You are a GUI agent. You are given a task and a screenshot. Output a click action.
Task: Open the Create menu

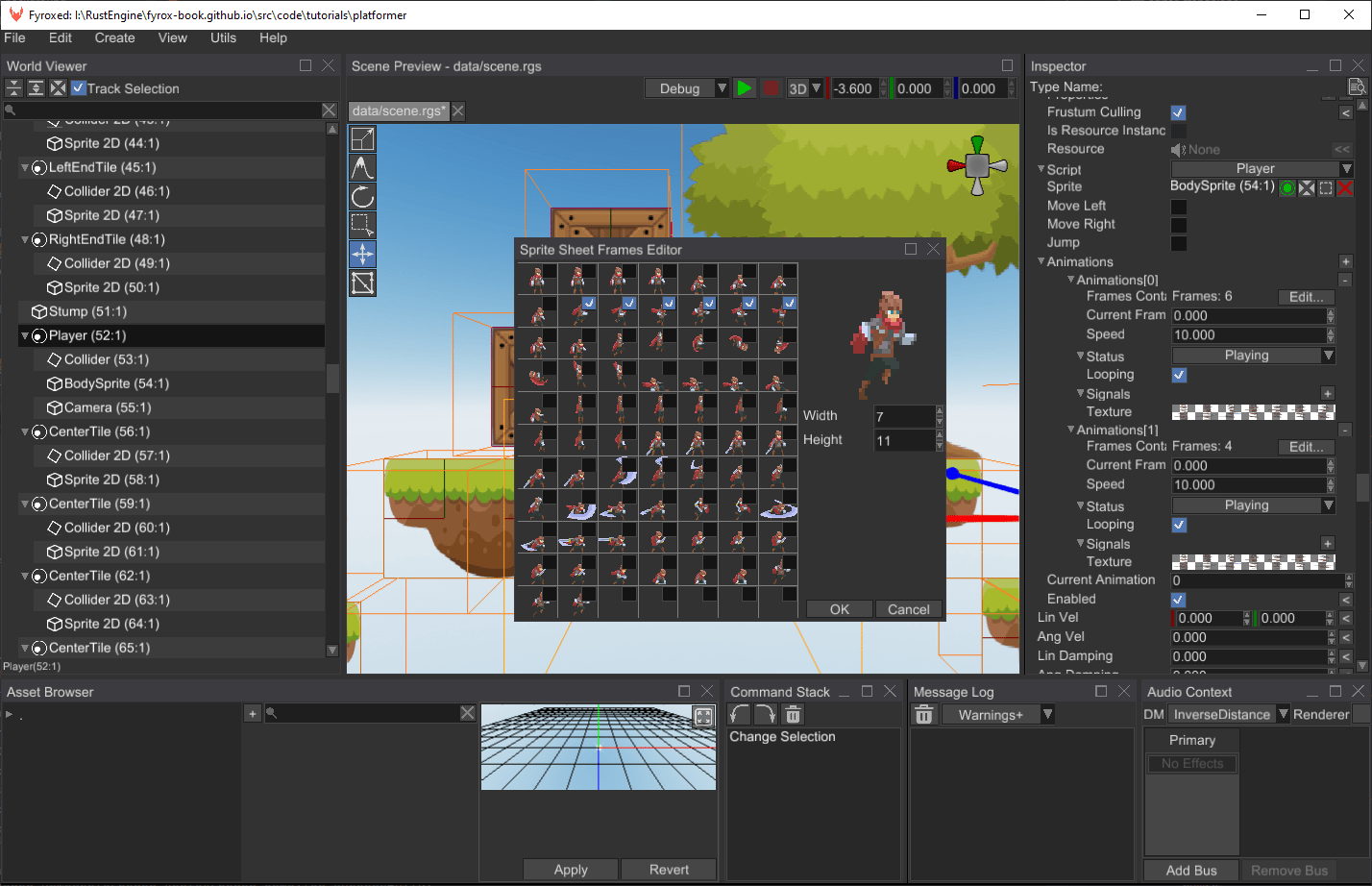point(115,37)
